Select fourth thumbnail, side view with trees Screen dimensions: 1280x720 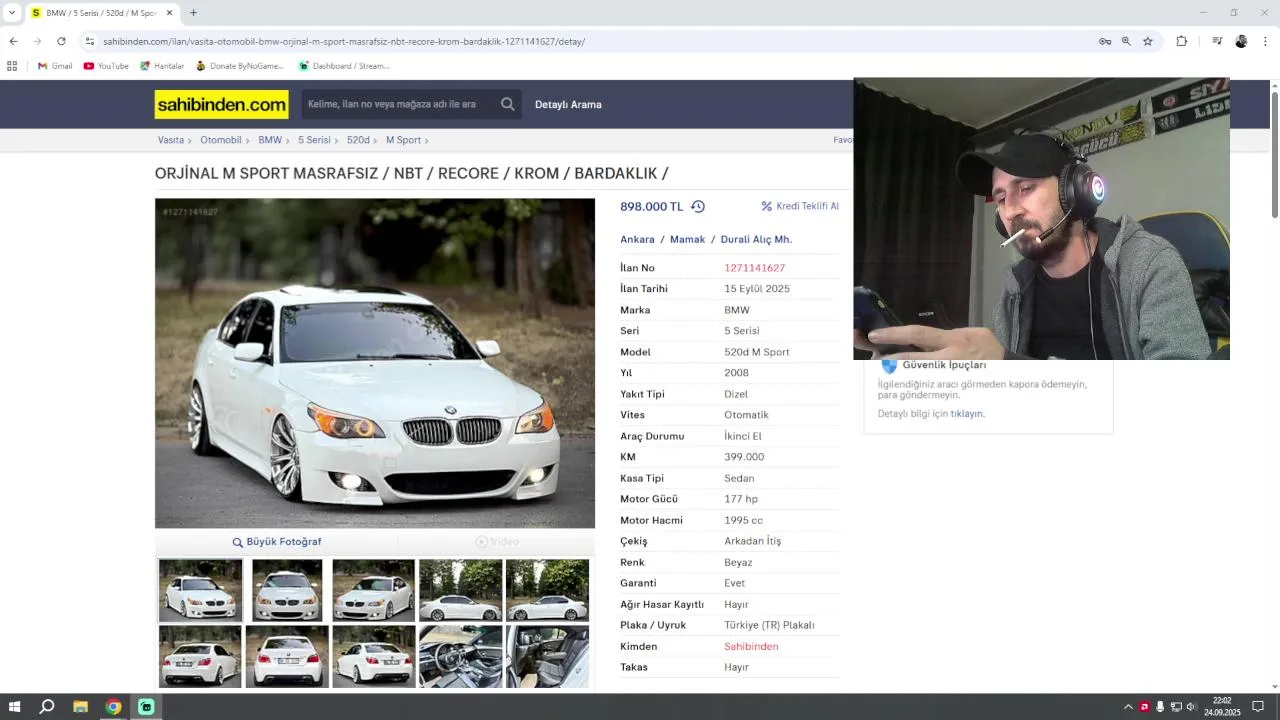pos(461,590)
